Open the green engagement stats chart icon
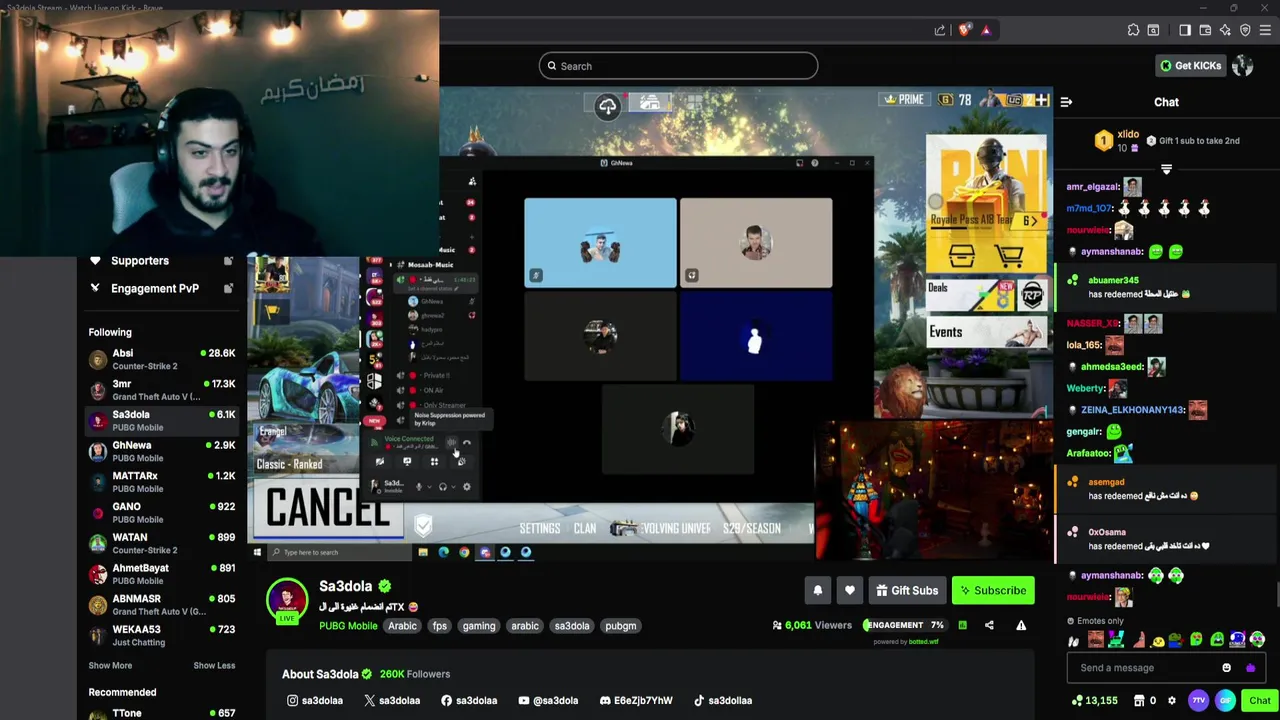Viewport: 1280px width, 720px height. click(x=962, y=626)
